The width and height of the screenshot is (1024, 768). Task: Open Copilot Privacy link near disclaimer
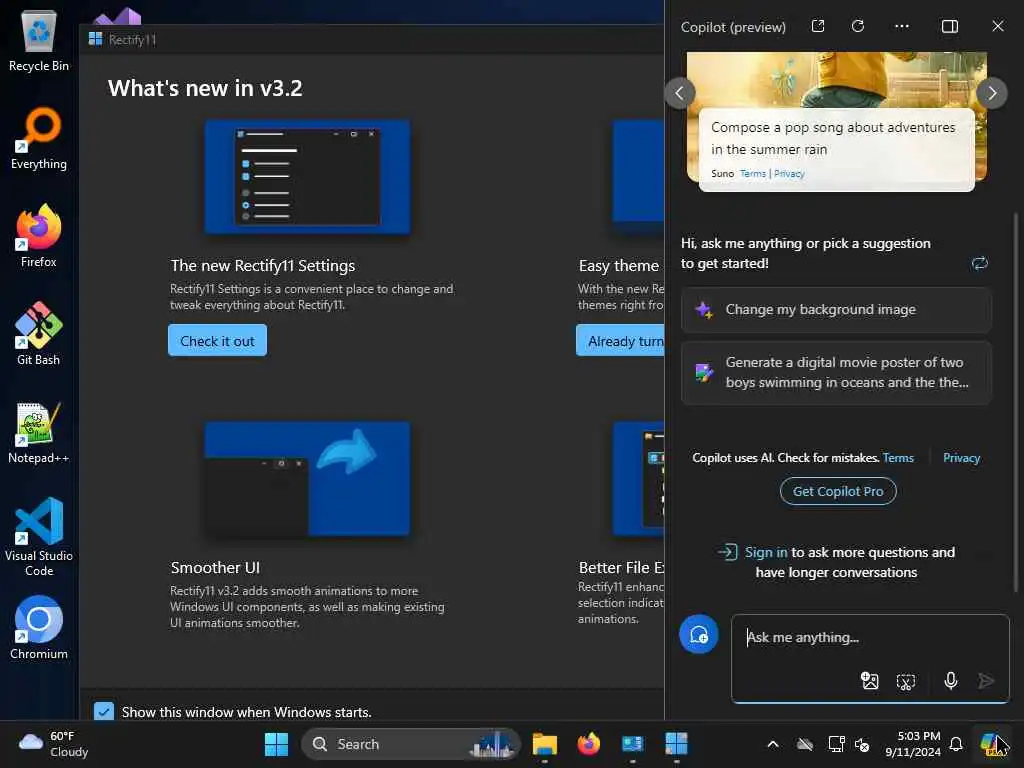[961, 458]
